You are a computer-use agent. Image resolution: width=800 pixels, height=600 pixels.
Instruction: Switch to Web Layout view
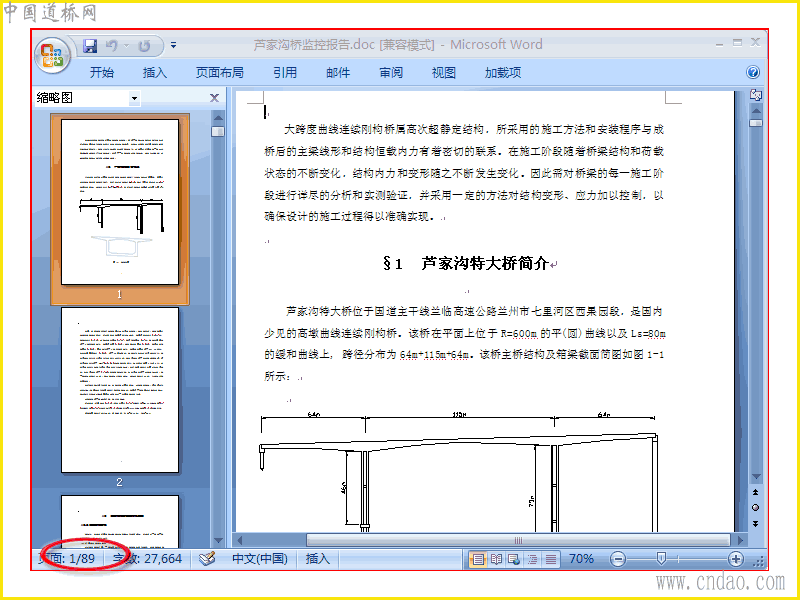click(x=514, y=559)
